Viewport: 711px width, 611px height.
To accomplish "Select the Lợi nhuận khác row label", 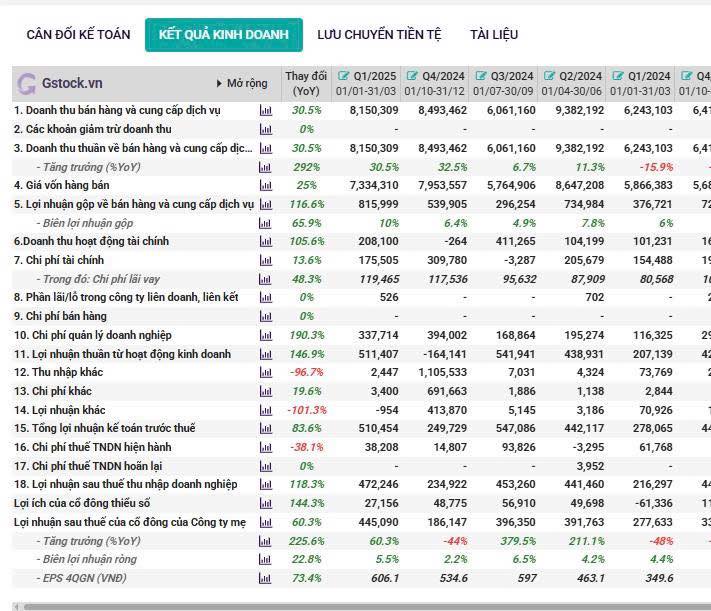I will point(59,410).
